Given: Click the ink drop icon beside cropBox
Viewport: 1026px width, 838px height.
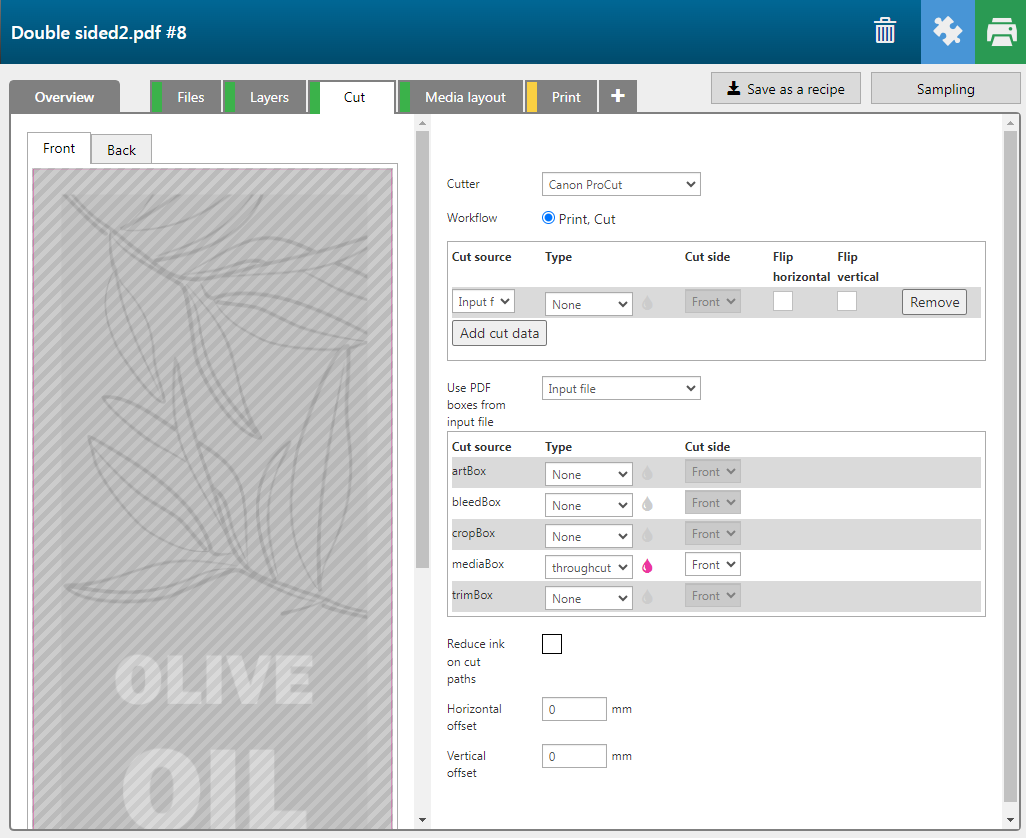Looking at the screenshot, I should click(647, 536).
